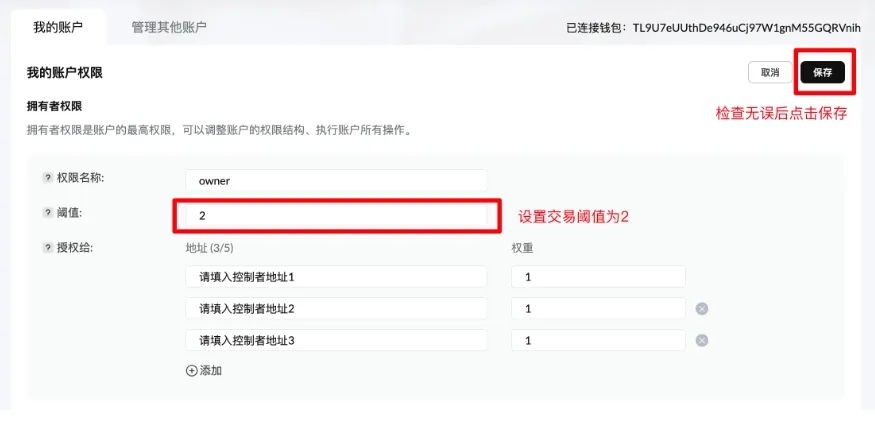Click the 添加 text link
The width and height of the screenshot is (875, 426).
tap(211, 370)
